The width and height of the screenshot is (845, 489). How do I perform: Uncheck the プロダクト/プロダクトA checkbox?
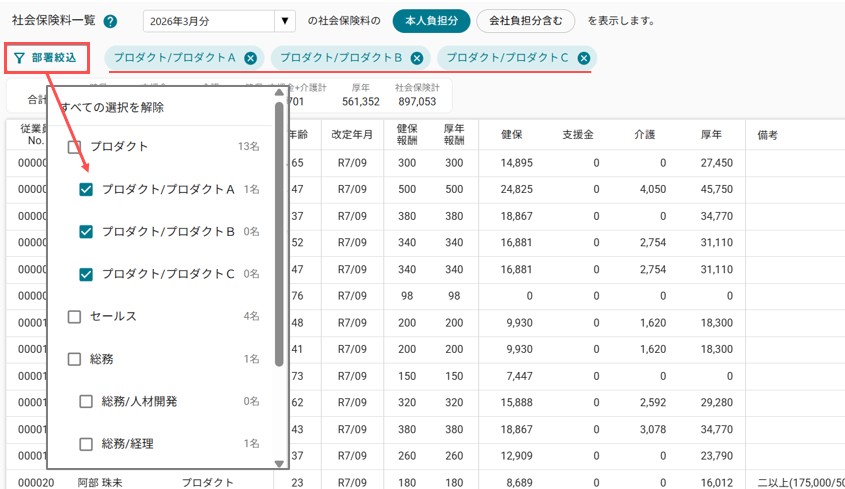tap(86, 189)
